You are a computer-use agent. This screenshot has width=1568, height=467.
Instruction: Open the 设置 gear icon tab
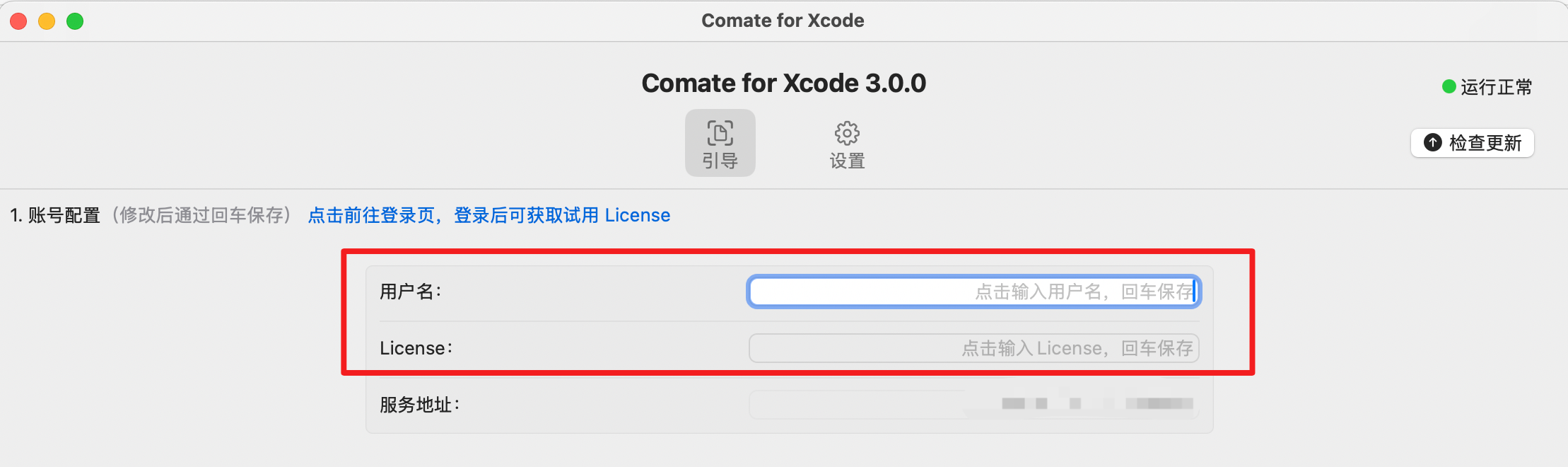[x=847, y=133]
